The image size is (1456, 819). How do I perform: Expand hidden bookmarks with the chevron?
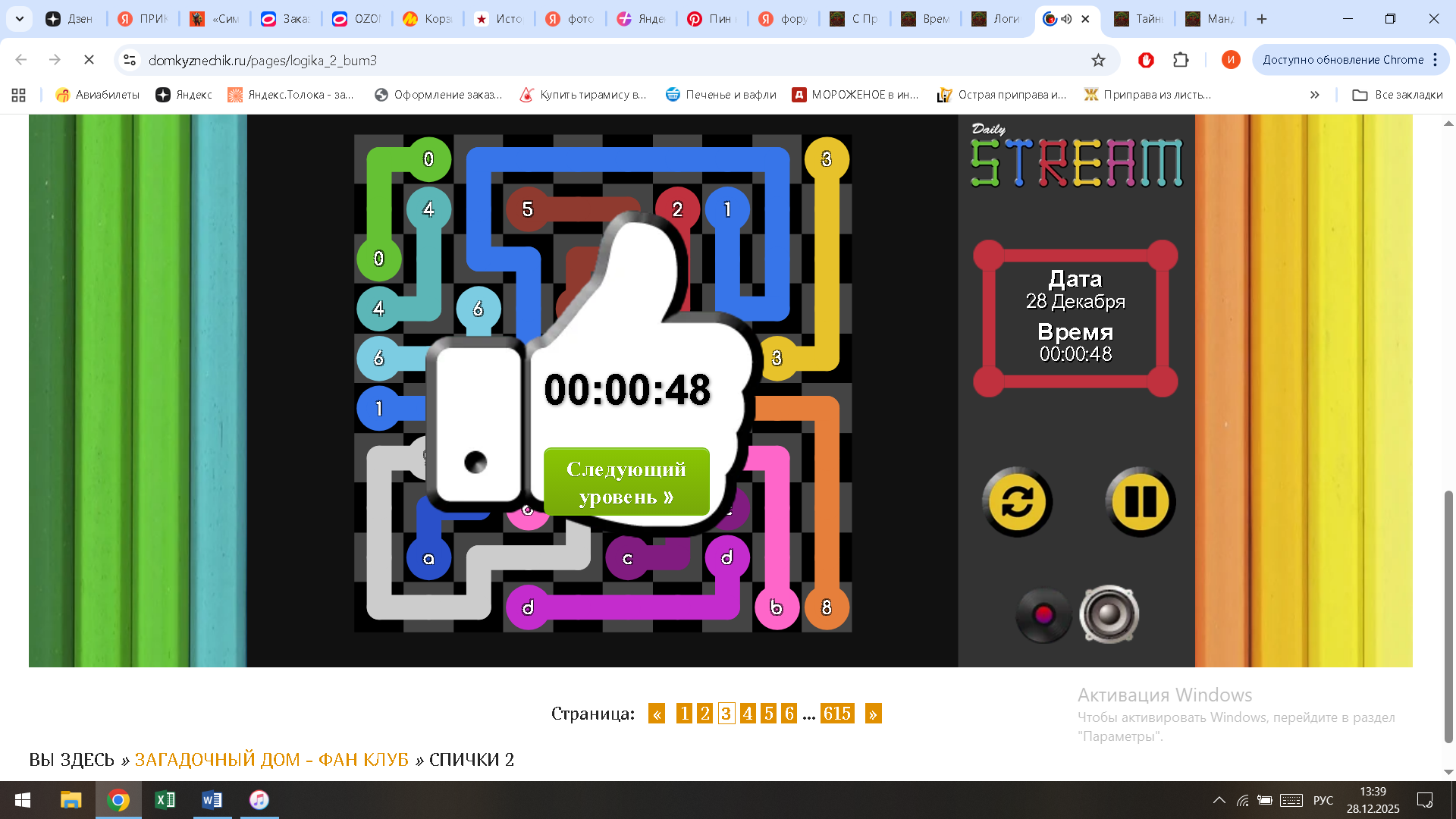[1314, 94]
